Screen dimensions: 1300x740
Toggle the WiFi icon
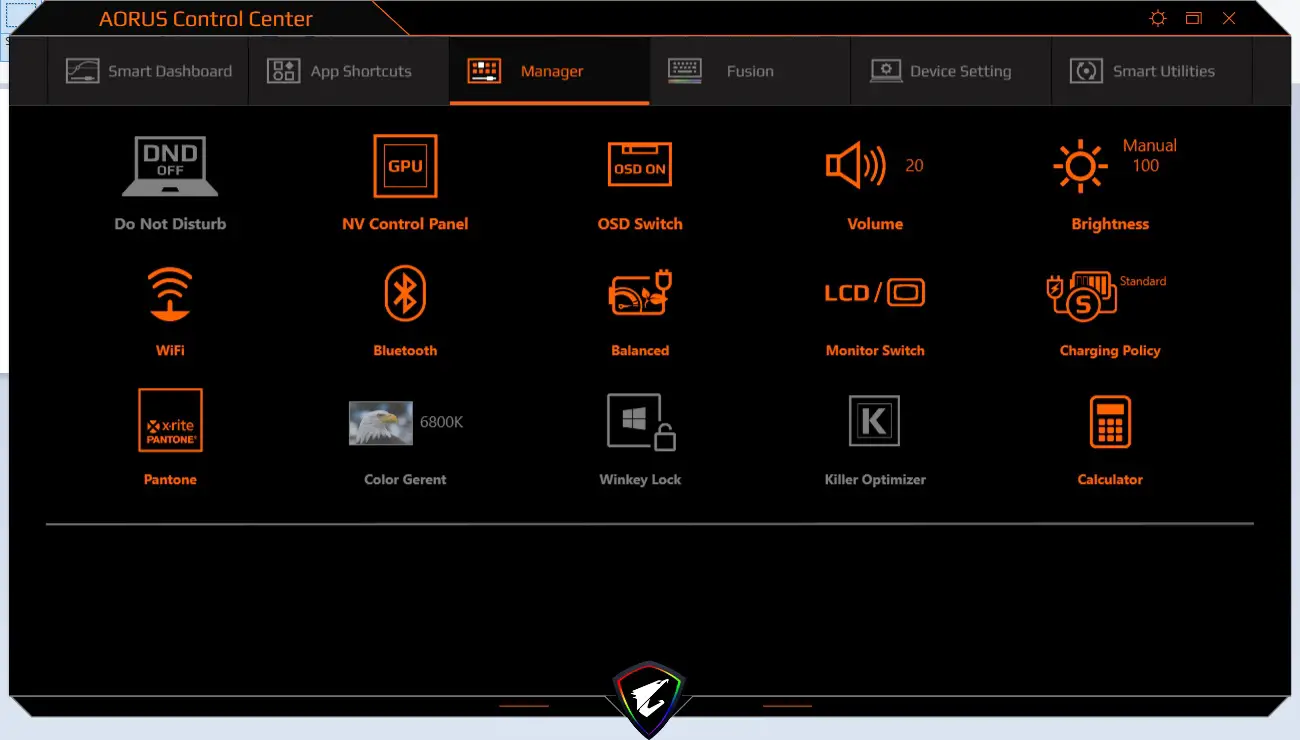pos(170,293)
